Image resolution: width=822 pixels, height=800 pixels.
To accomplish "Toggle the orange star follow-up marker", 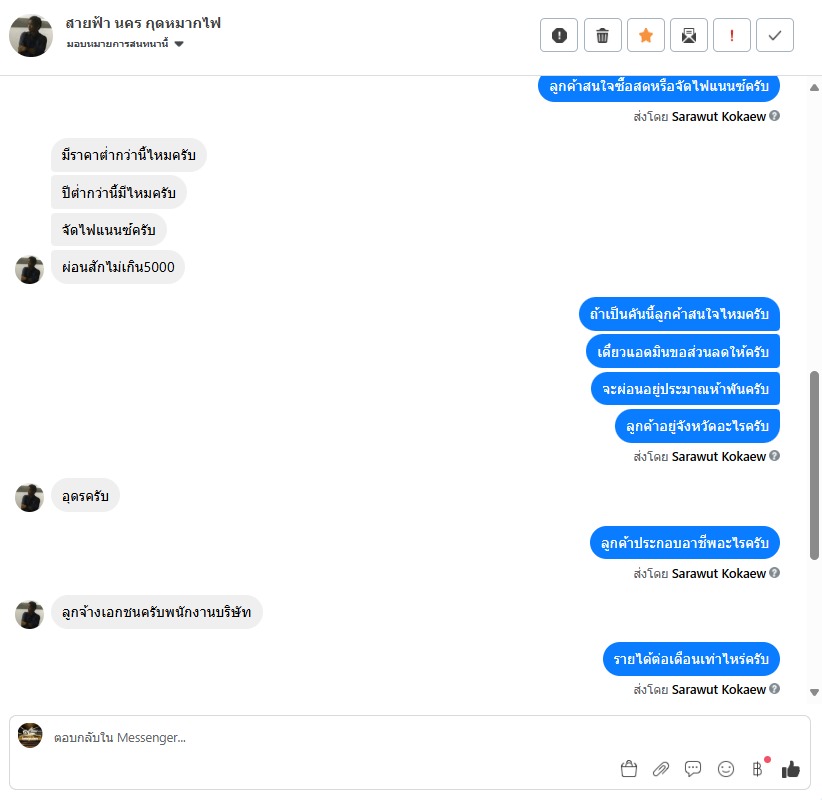I will point(646,35).
